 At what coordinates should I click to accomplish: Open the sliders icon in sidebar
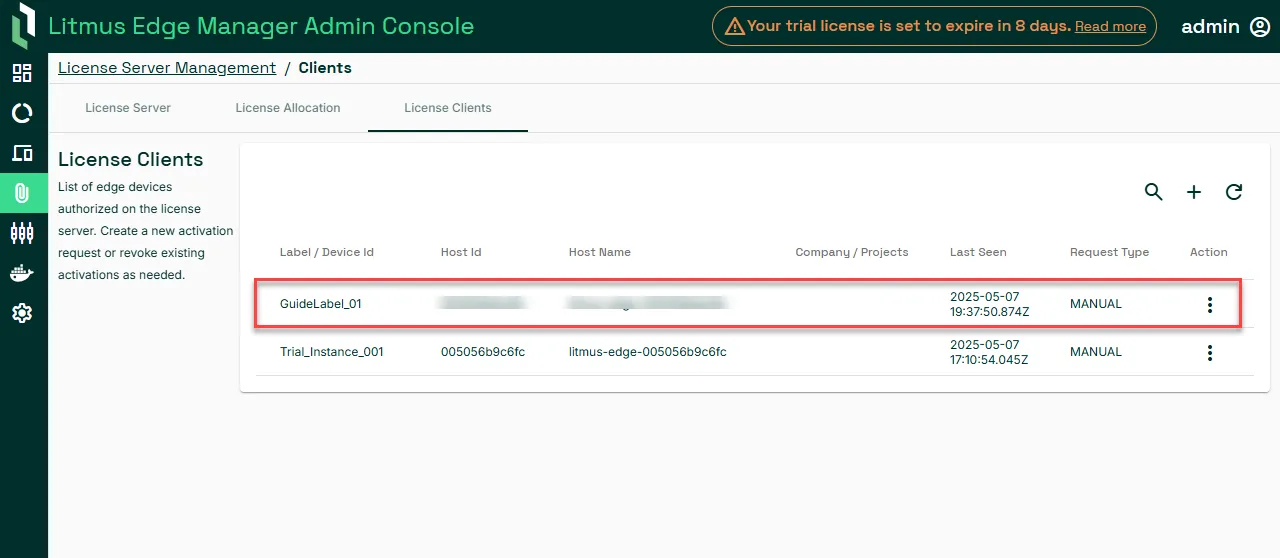[x=22, y=233]
